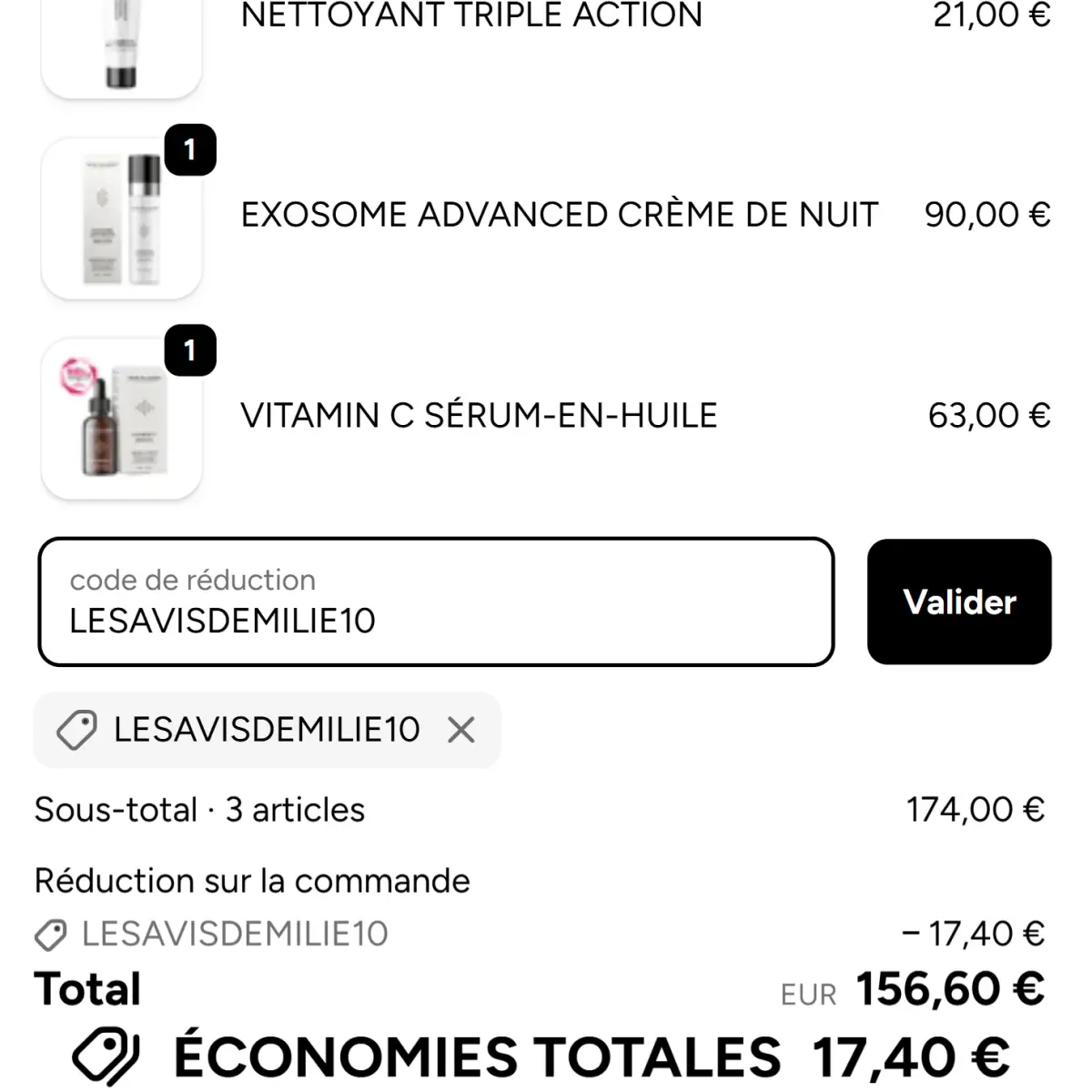Open the VITAMIN C SÉRUM-EN-HUILE link
This screenshot has width=1092, height=1092.
point(478,415)
